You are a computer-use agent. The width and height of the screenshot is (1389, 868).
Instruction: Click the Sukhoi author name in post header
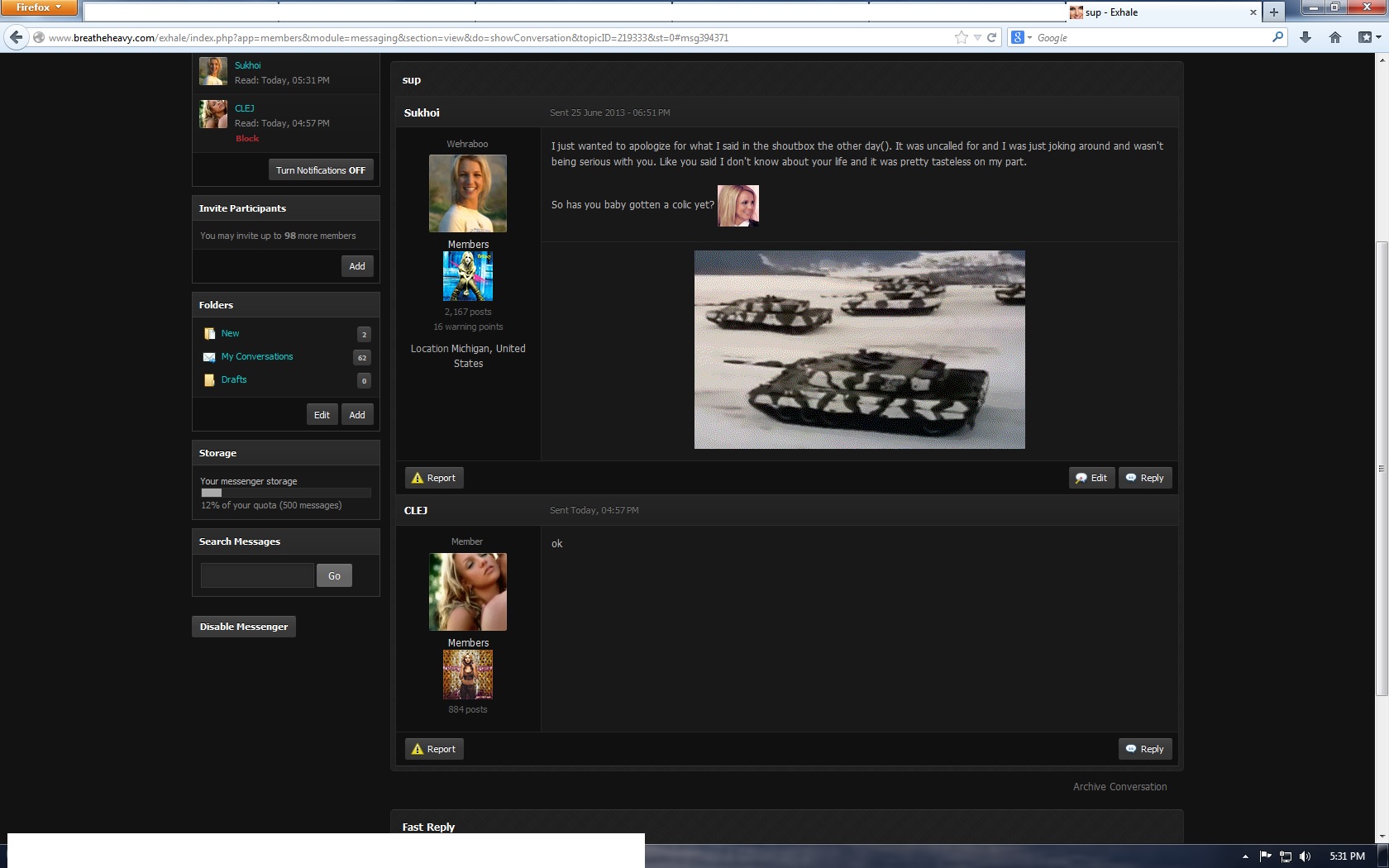pyautogui.click(x=422, y=112)
